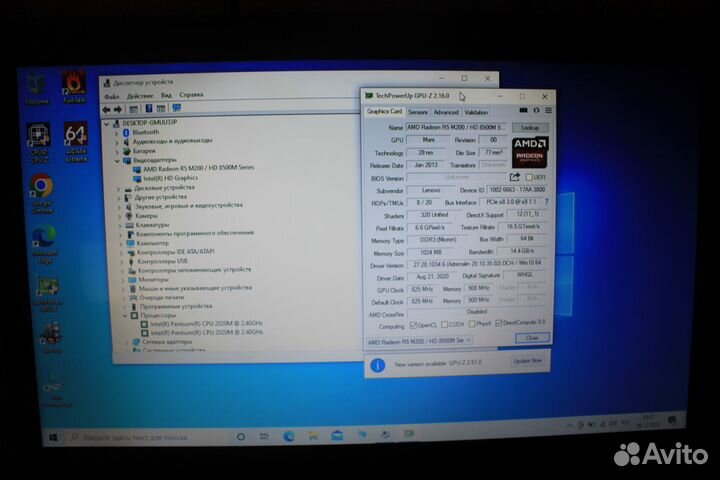Select Контроллеры IDE ATA/ATAPI row
The image size is (720, 480).
click(x=170, y=252)
